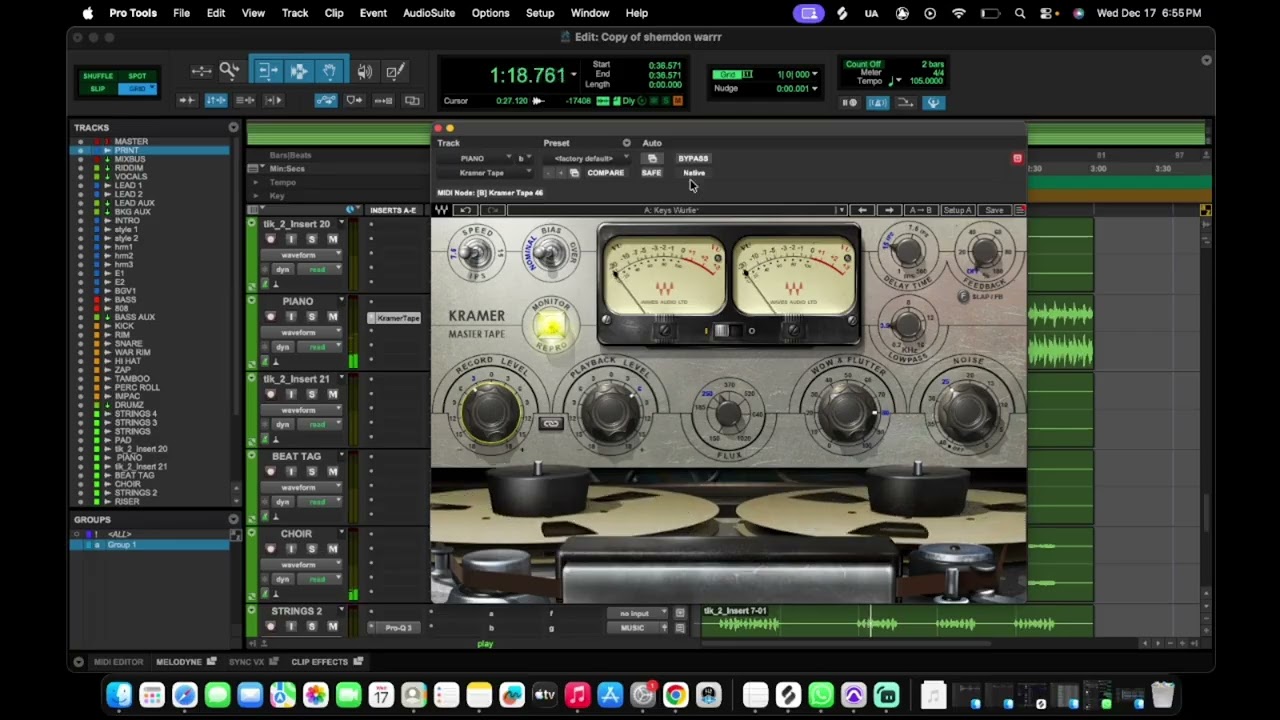Open the Options menu
1280x720 pixels.
pos(490,13)
